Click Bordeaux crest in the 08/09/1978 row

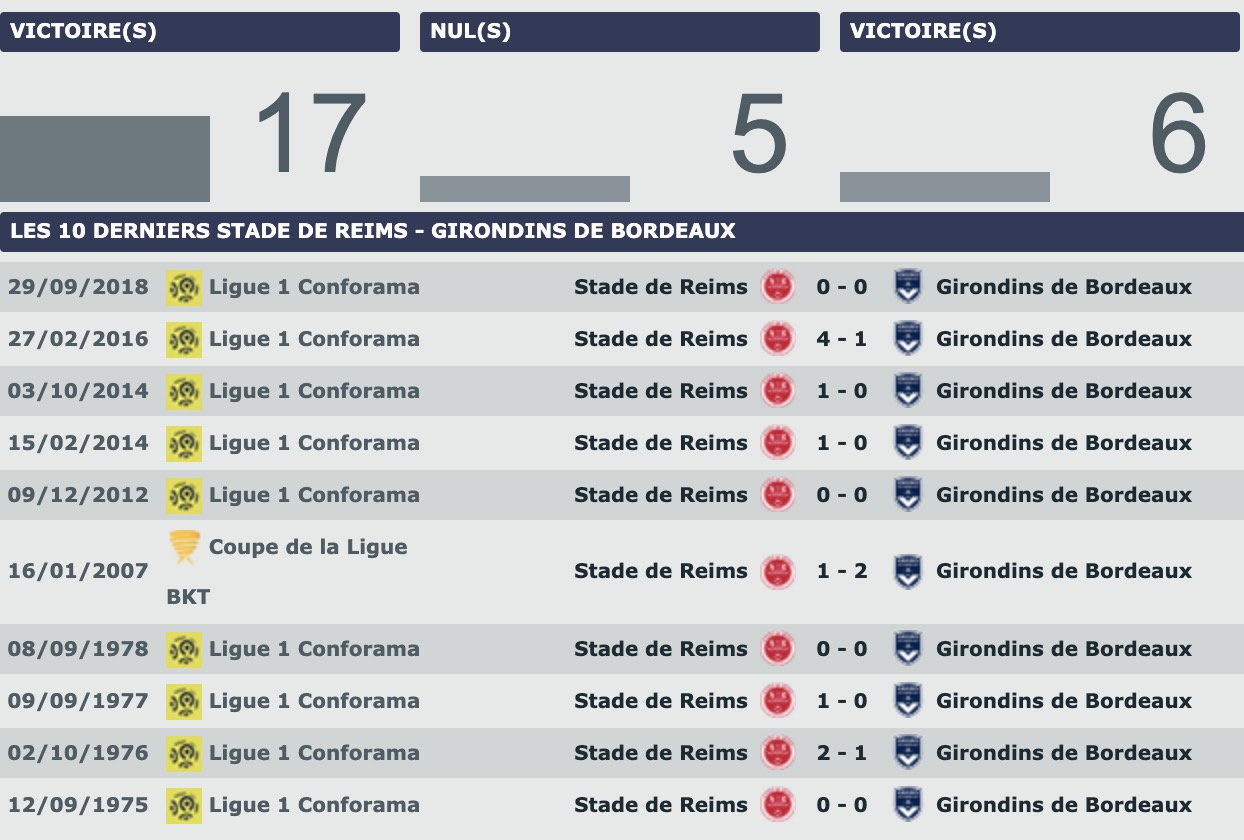(x=907, y=649)
